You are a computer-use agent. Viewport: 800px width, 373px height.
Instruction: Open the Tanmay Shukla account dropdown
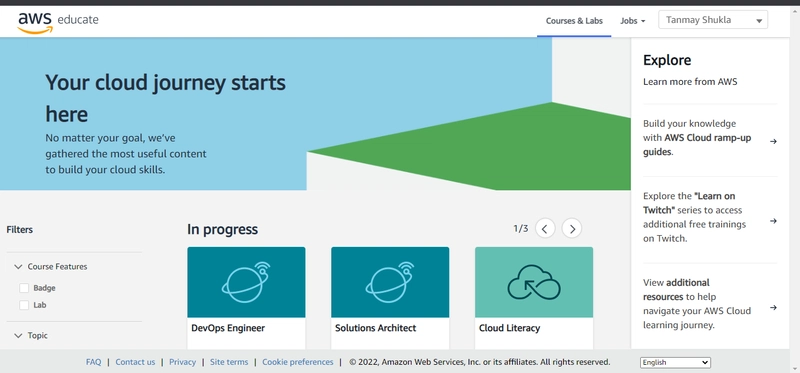713,20
